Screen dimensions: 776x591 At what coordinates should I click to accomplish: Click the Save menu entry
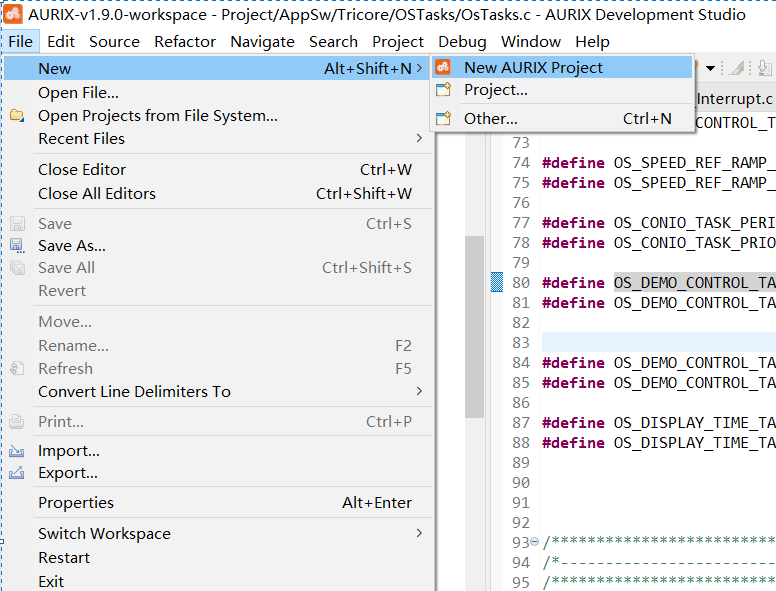click(x=218, y=224)
